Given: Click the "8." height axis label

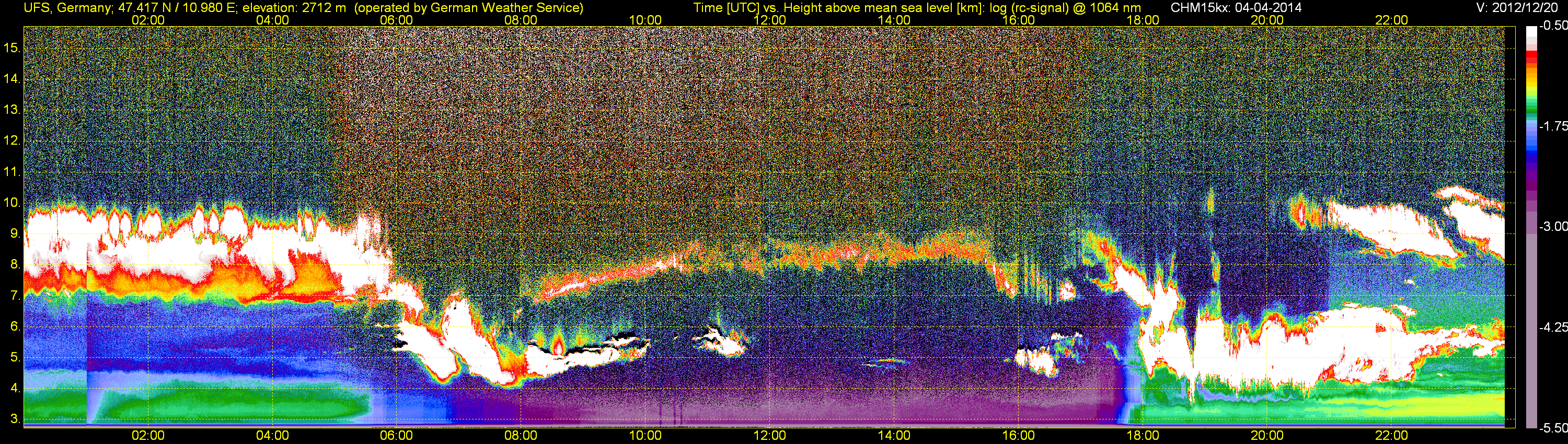Looking at the screenshot, I should pyautogui.click(x=15, y=265).
